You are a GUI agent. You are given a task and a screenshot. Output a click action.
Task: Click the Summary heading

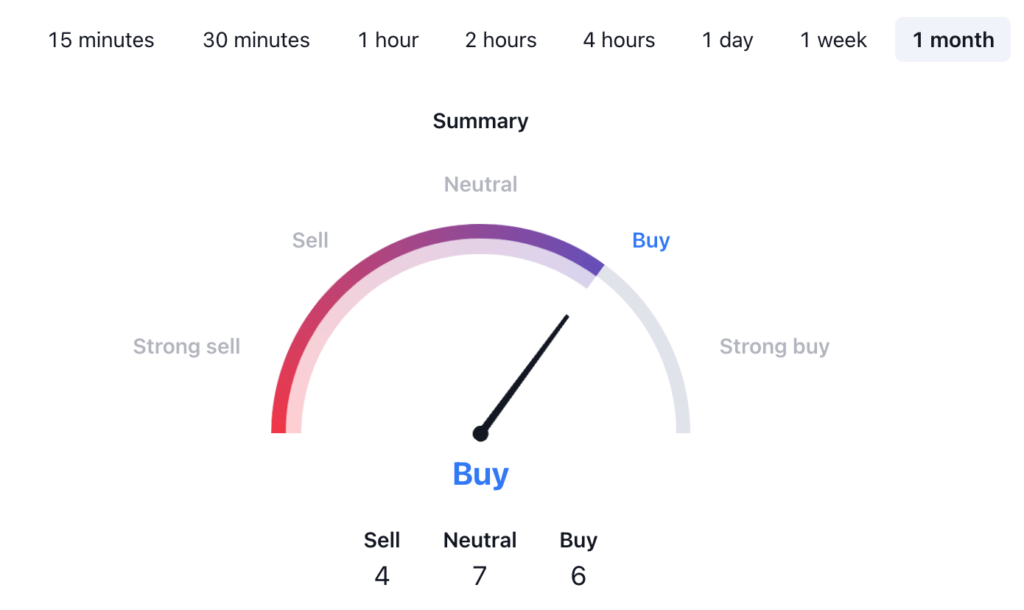480,121
